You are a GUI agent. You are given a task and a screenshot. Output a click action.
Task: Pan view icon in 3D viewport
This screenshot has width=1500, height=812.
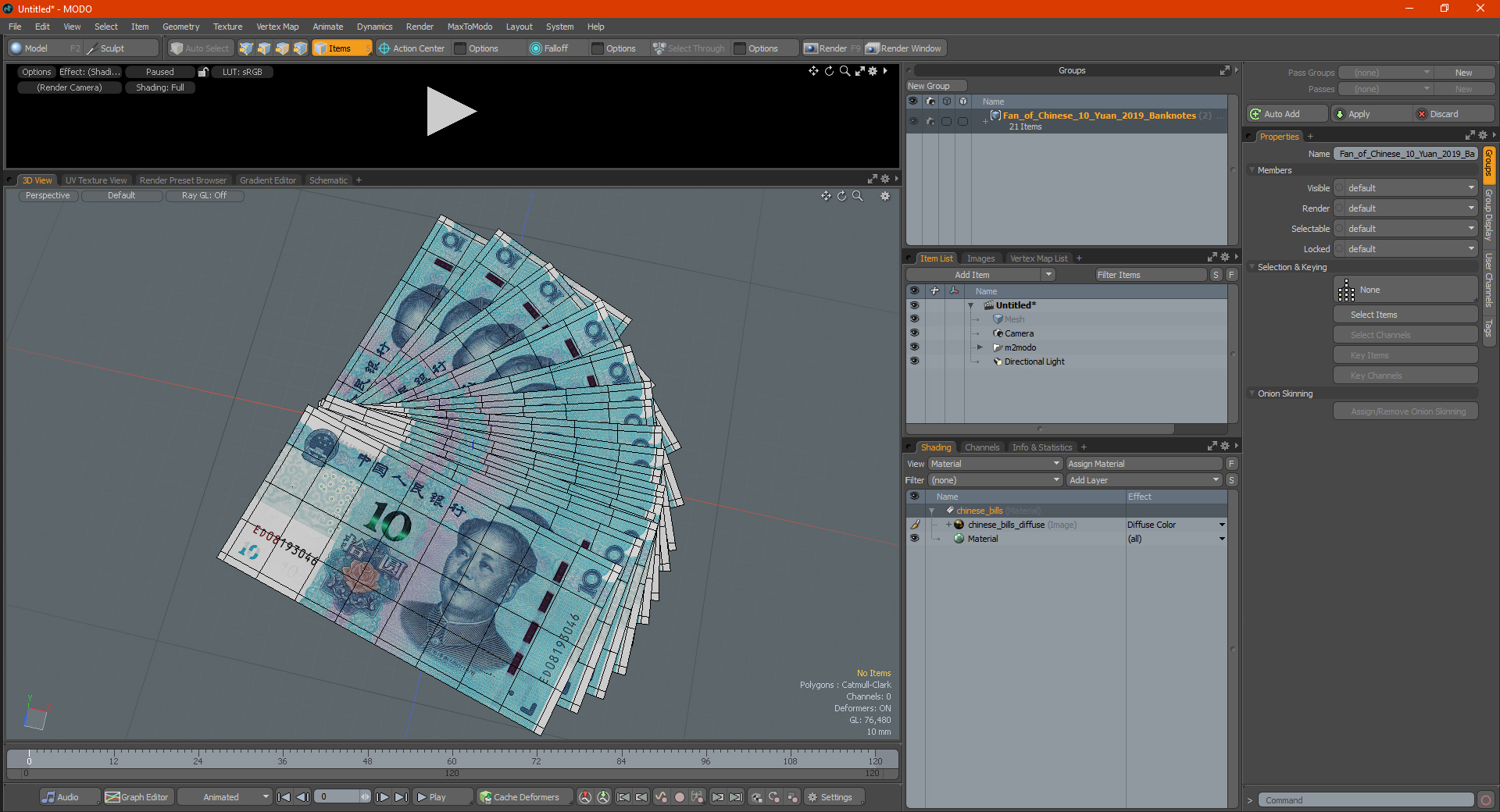pyautogui.click(x=826, y=196)
